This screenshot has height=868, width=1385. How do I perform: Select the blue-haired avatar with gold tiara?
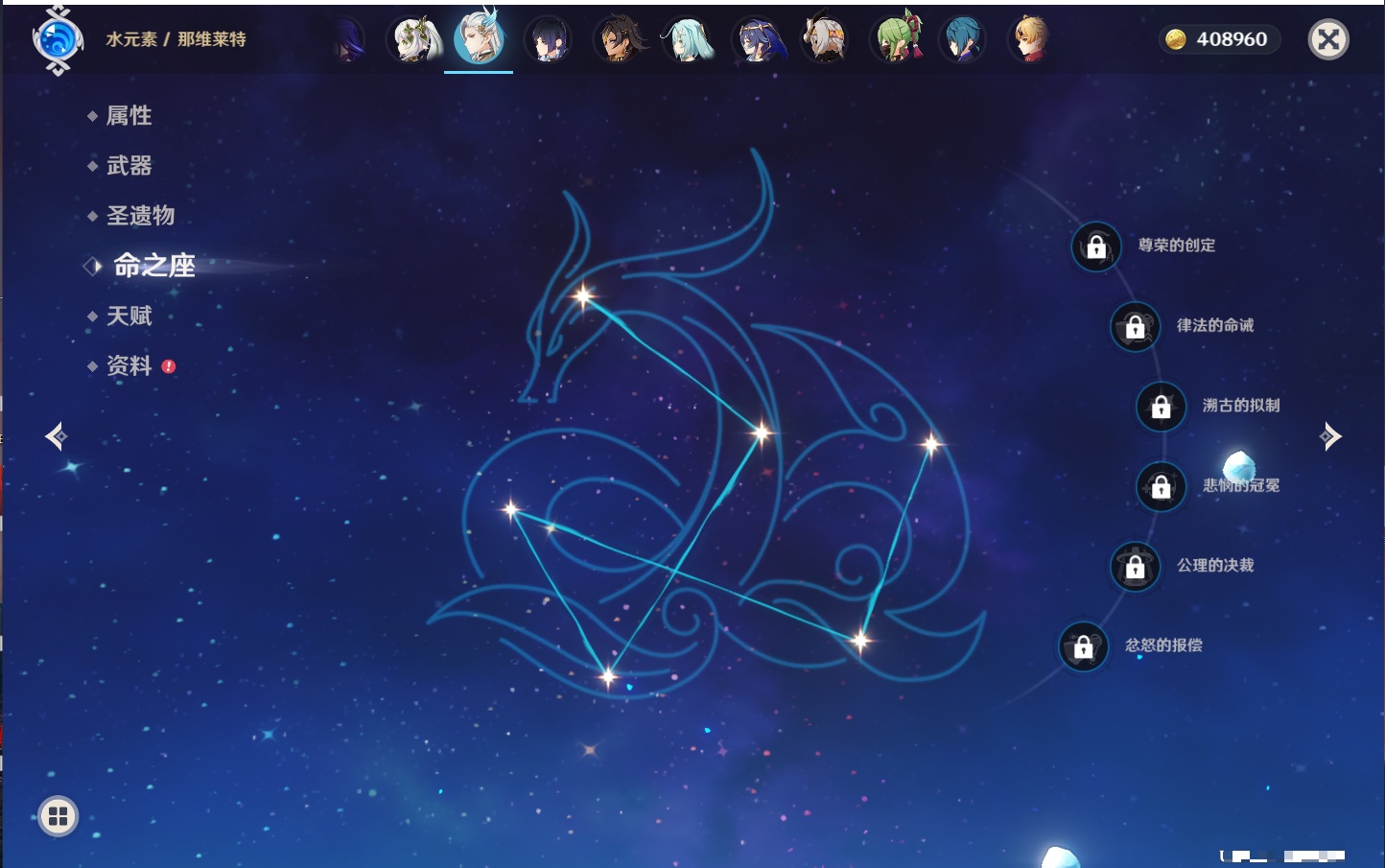pyautogui.click(x=758, y=39)
